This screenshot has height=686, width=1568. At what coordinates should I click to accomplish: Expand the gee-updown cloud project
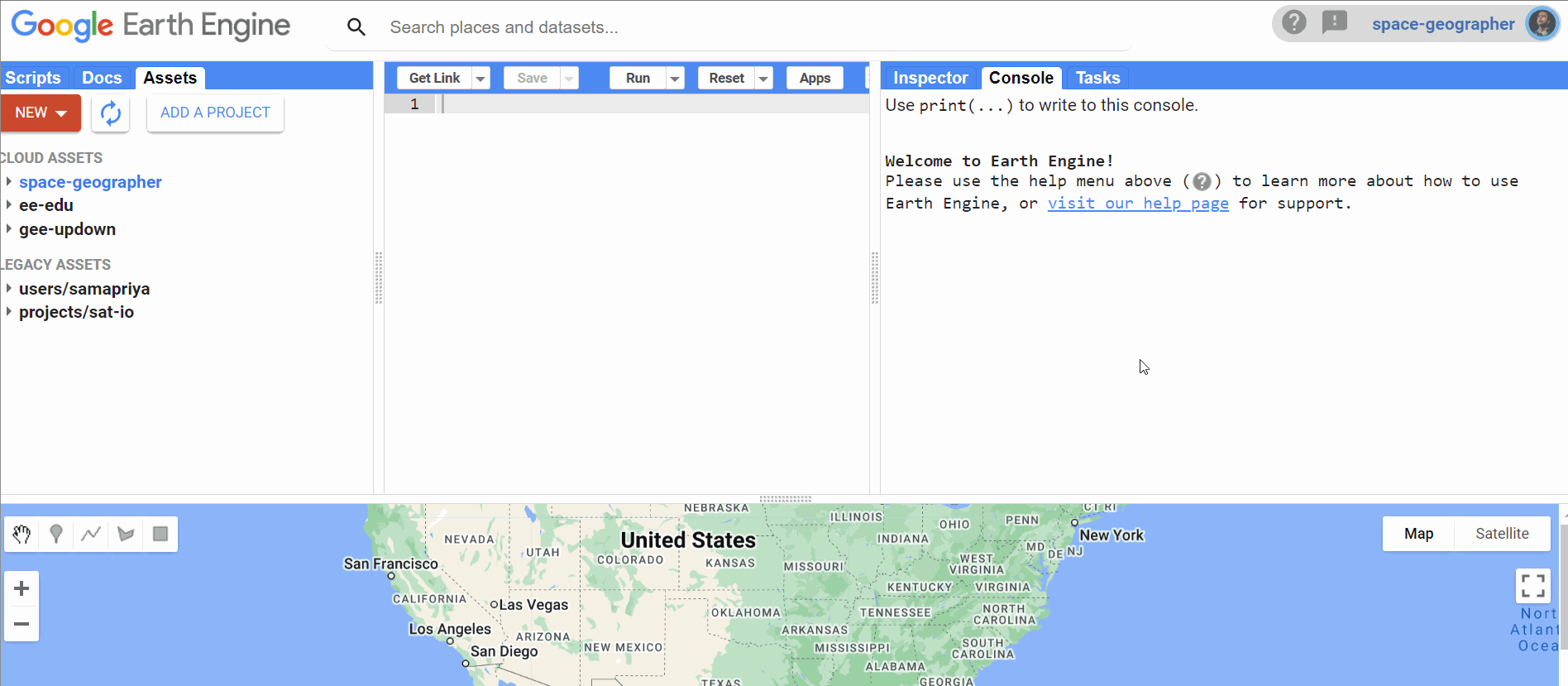tap(8, 228)
